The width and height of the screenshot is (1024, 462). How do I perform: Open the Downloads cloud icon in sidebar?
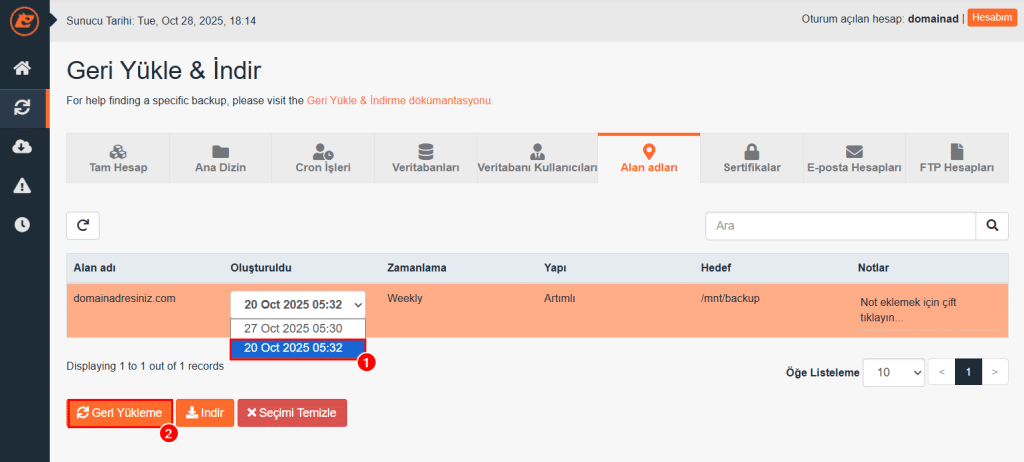coord(22,147)
